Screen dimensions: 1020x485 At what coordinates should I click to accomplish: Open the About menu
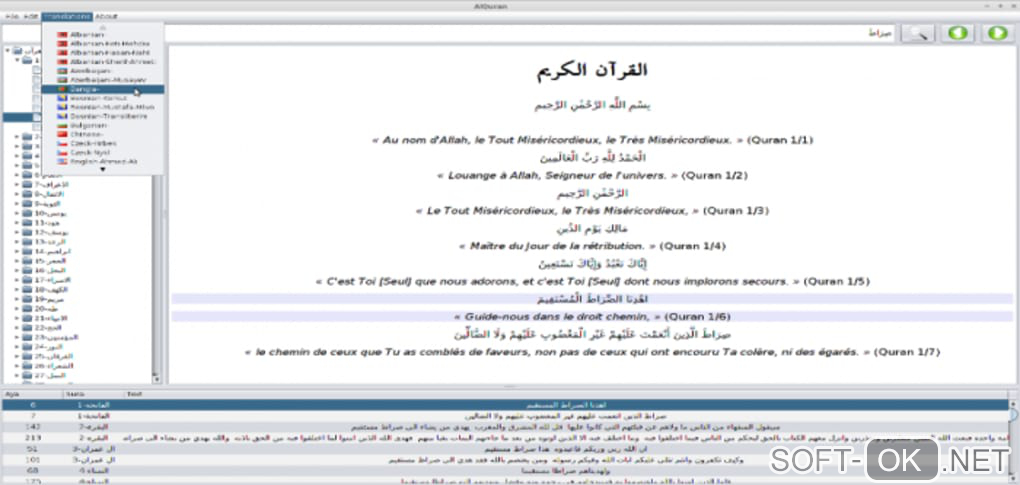pos(106,16)
